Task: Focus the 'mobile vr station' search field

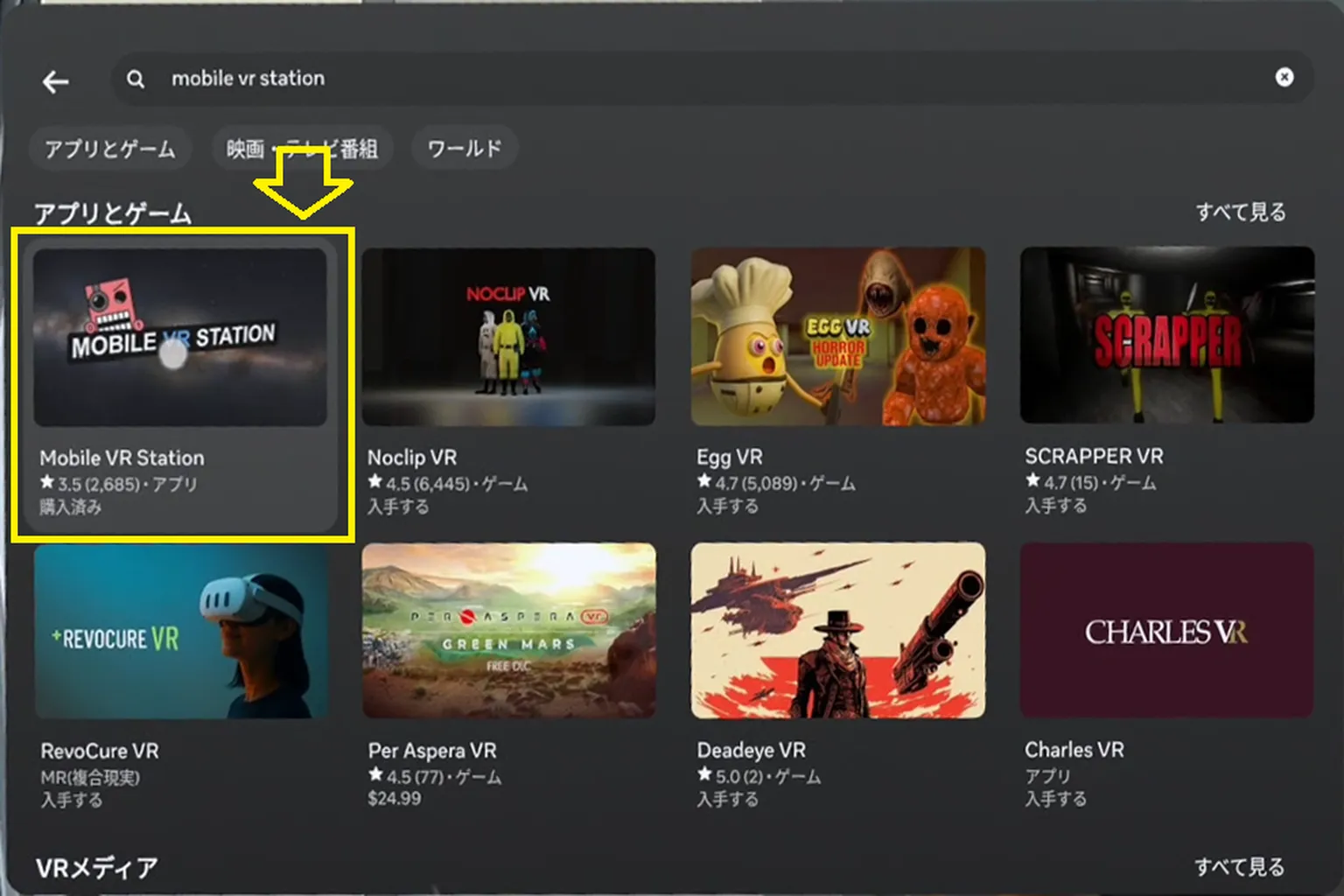Action: 711,79
